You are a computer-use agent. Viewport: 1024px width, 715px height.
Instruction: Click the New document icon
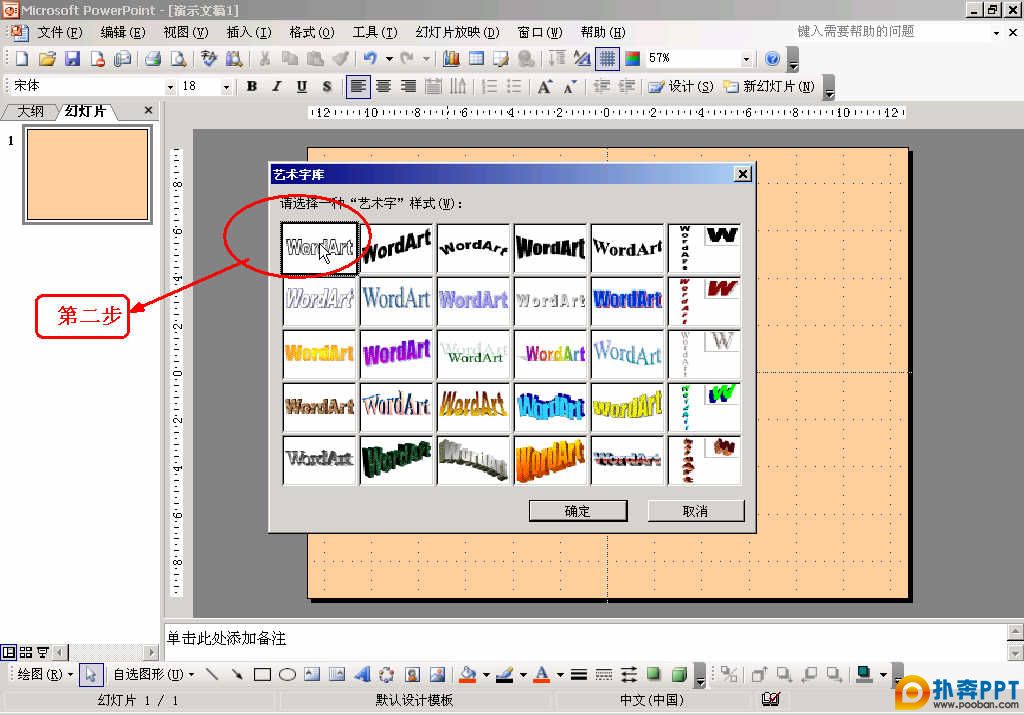22,59
